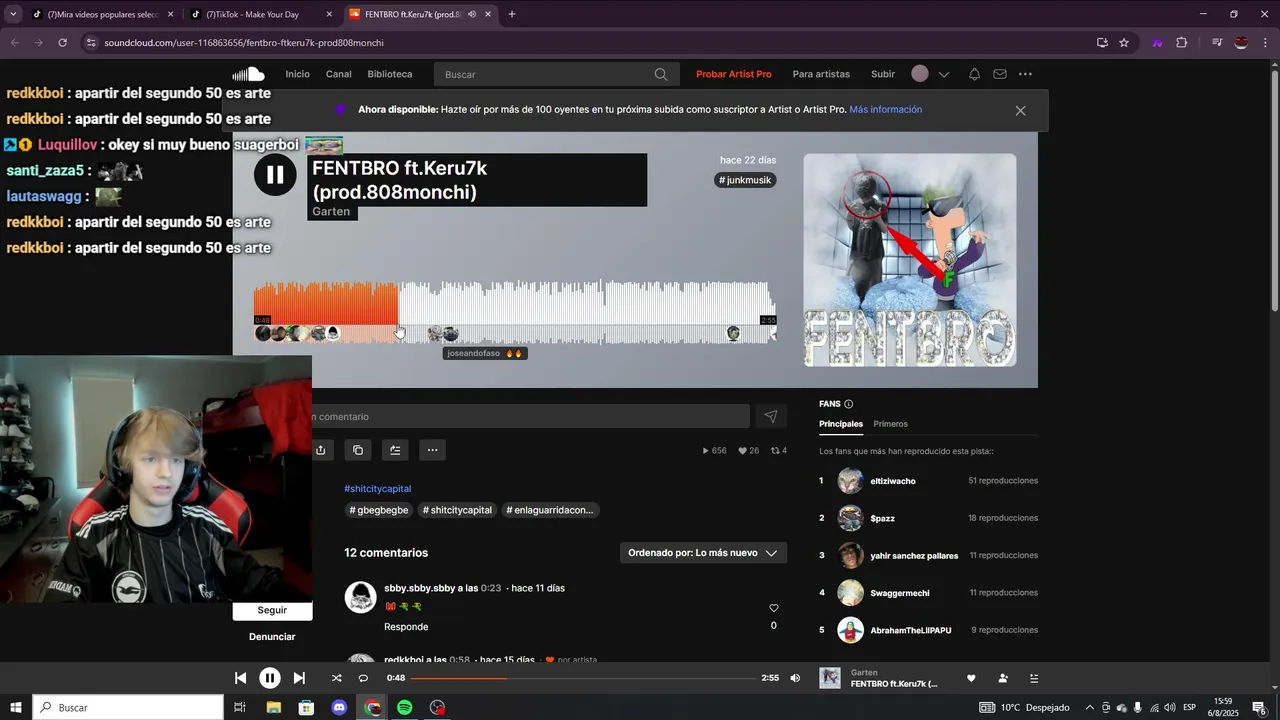Open the #junkmusik tag

(x=745, y=180)
